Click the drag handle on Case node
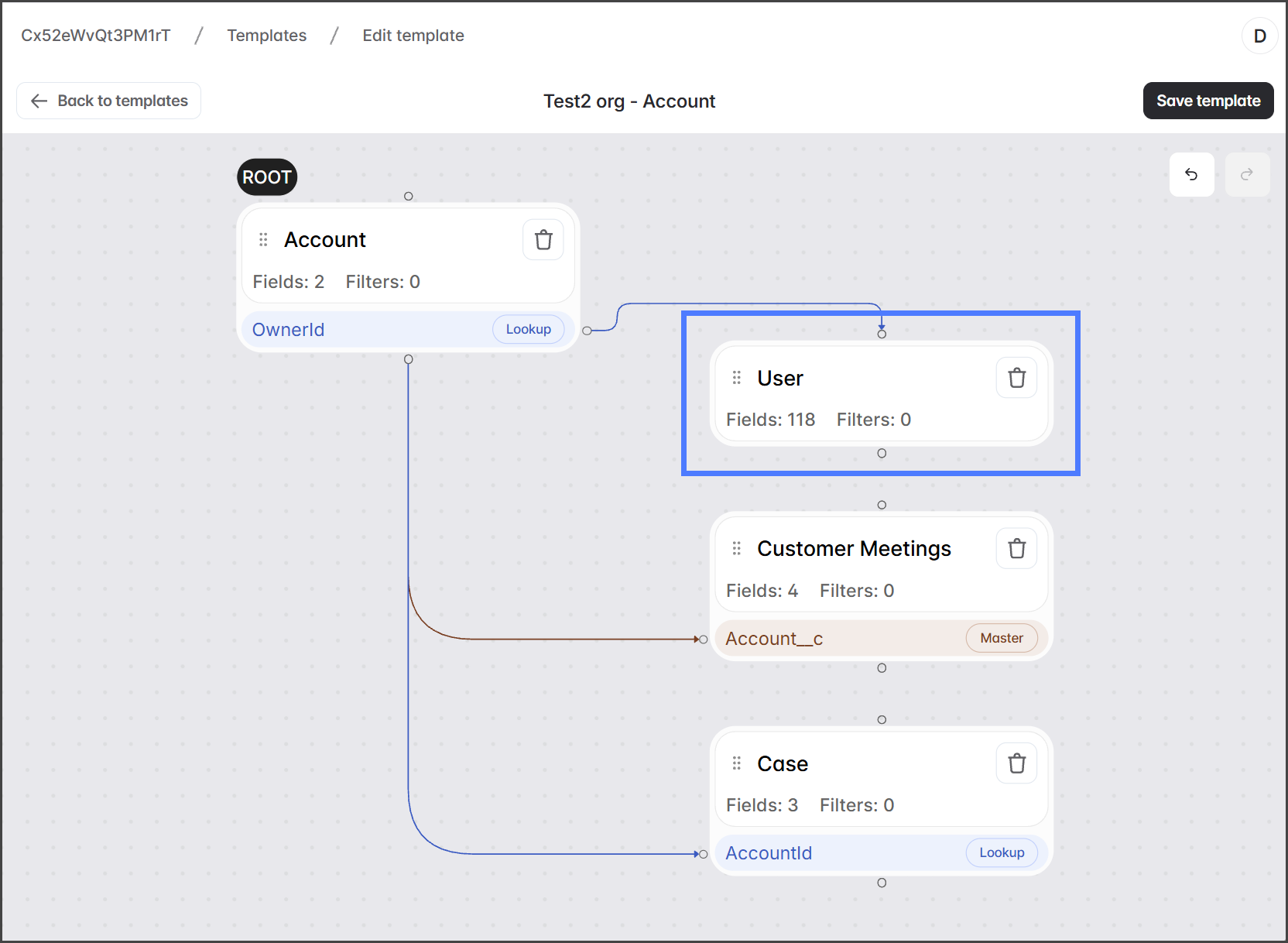The width and height of the screenshot is (1288, 943). coord(737,763)
